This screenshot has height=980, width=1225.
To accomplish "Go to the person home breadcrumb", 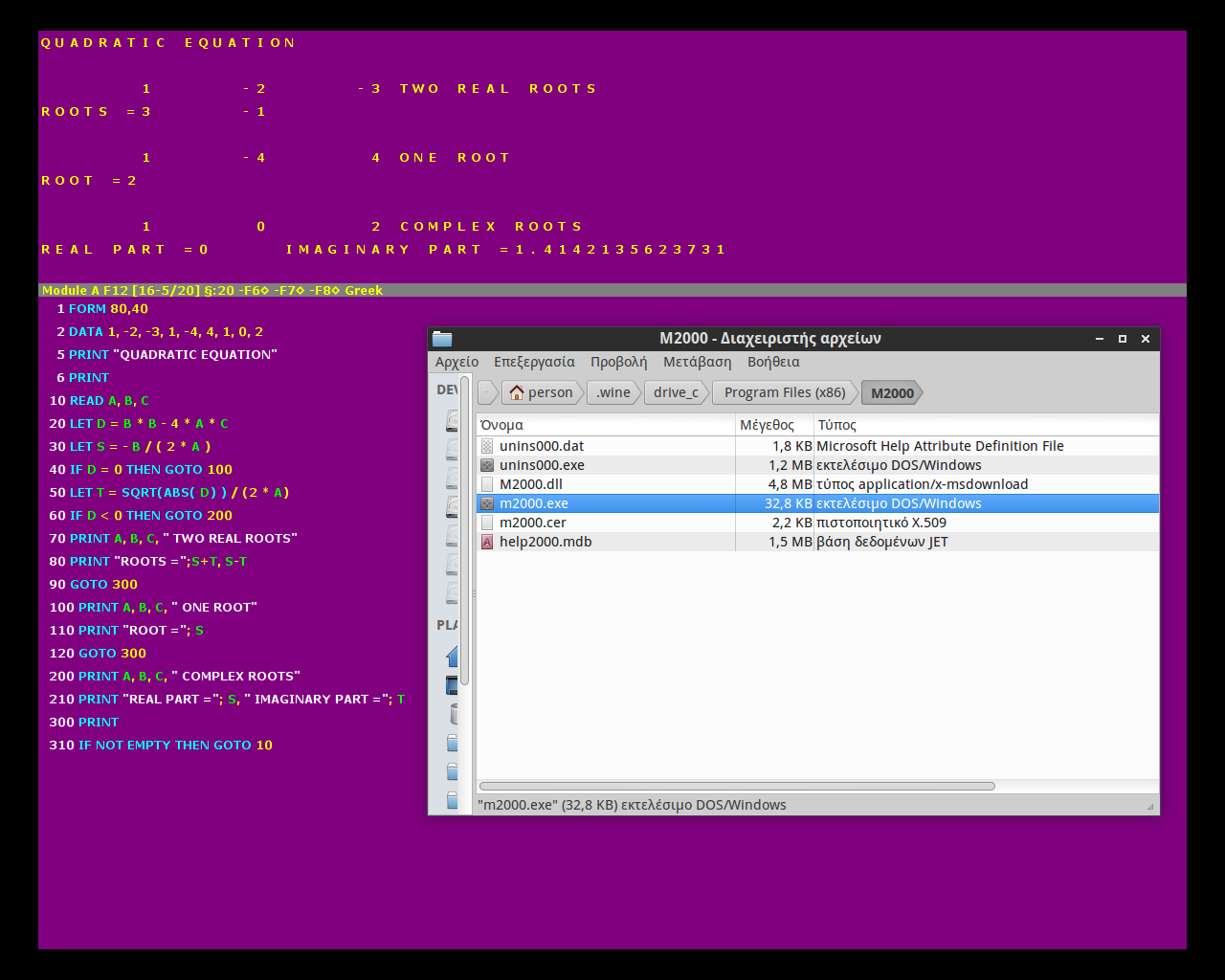I will coord(542,392).
